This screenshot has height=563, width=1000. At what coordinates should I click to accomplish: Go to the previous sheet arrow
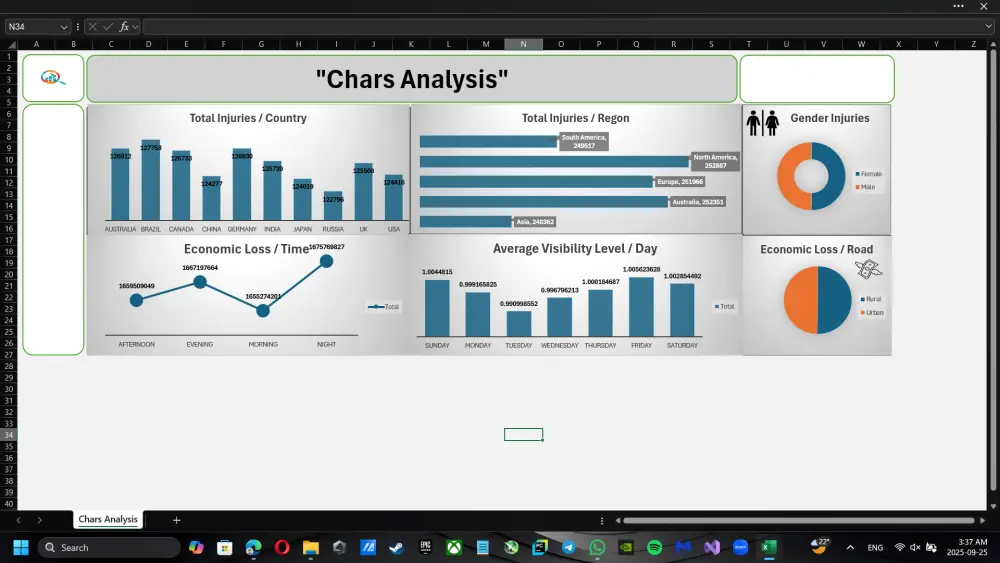pos(18,520)
